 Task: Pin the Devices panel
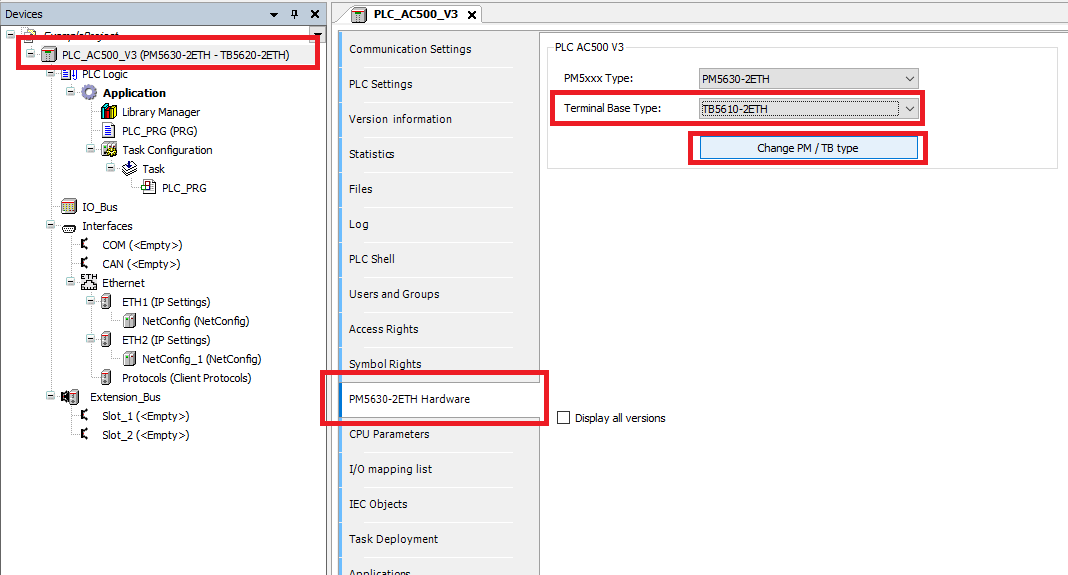coord(294,14)
